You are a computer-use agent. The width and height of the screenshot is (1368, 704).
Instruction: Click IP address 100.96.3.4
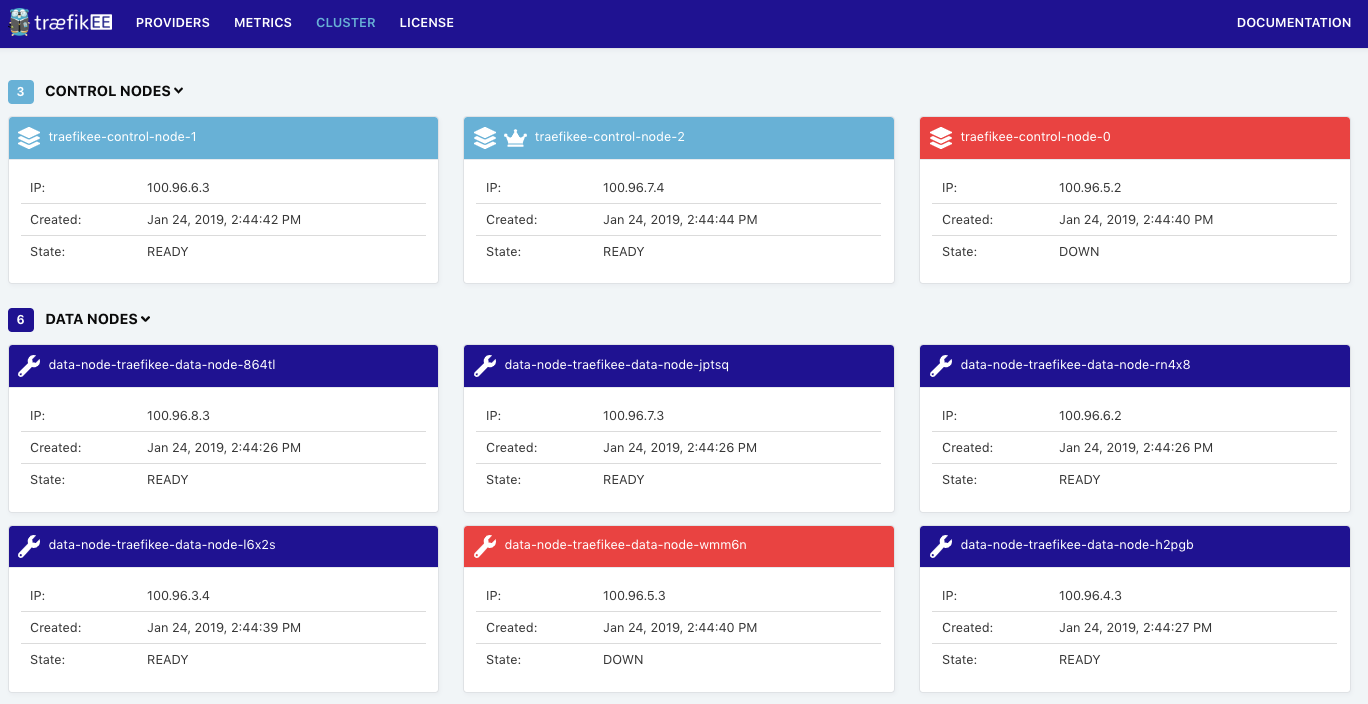[178, 595]
